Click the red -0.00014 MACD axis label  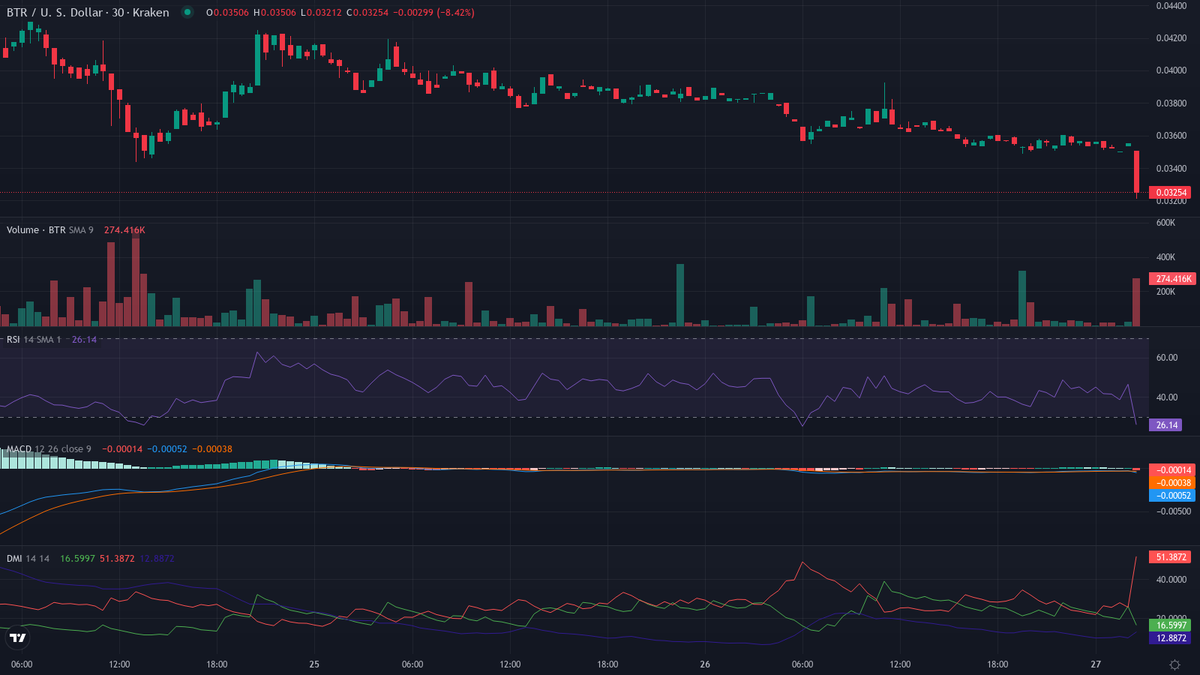(1172, 469)
